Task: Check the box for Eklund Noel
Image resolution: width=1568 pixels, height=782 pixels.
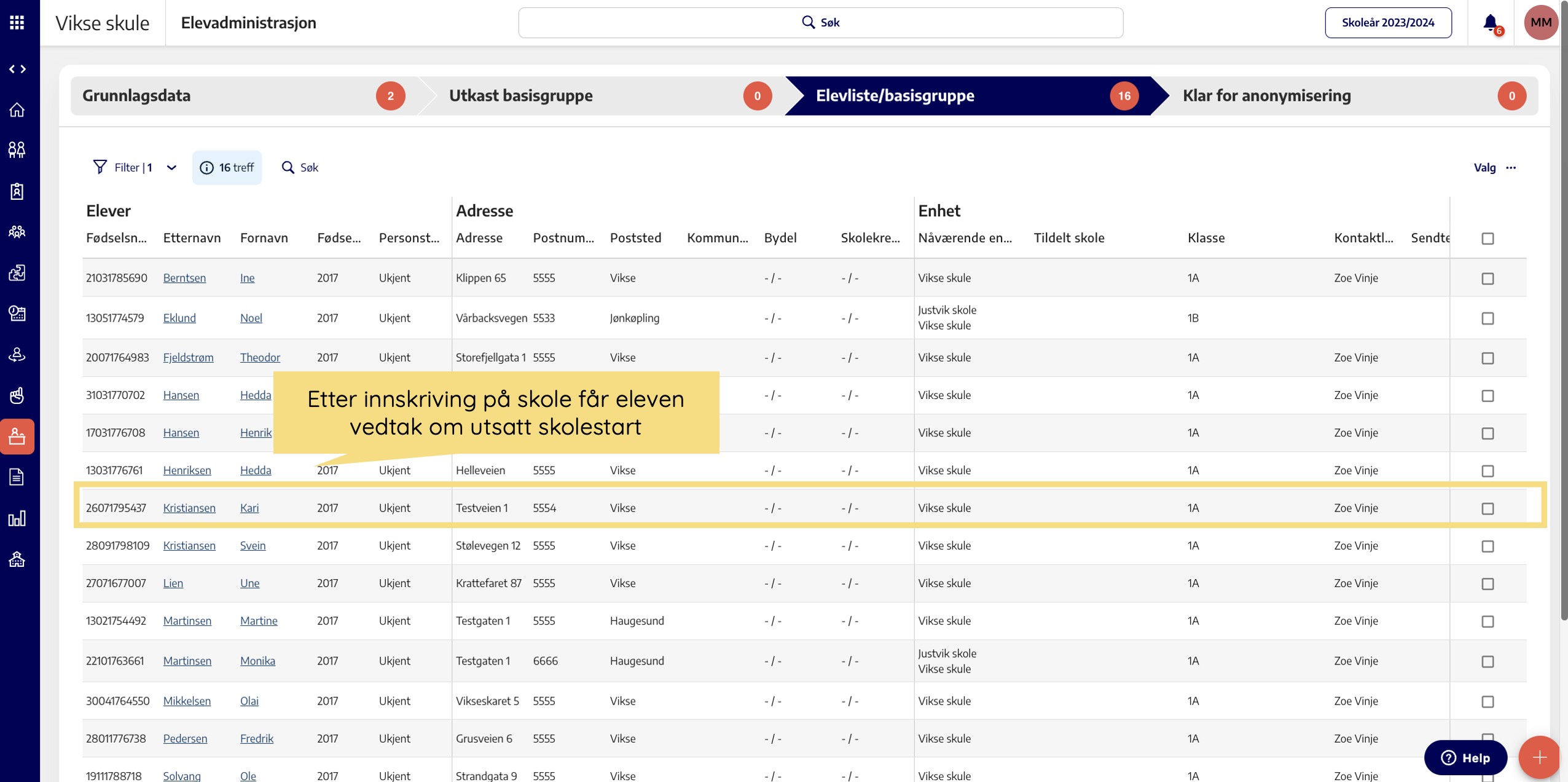Action: [1488, 318]
